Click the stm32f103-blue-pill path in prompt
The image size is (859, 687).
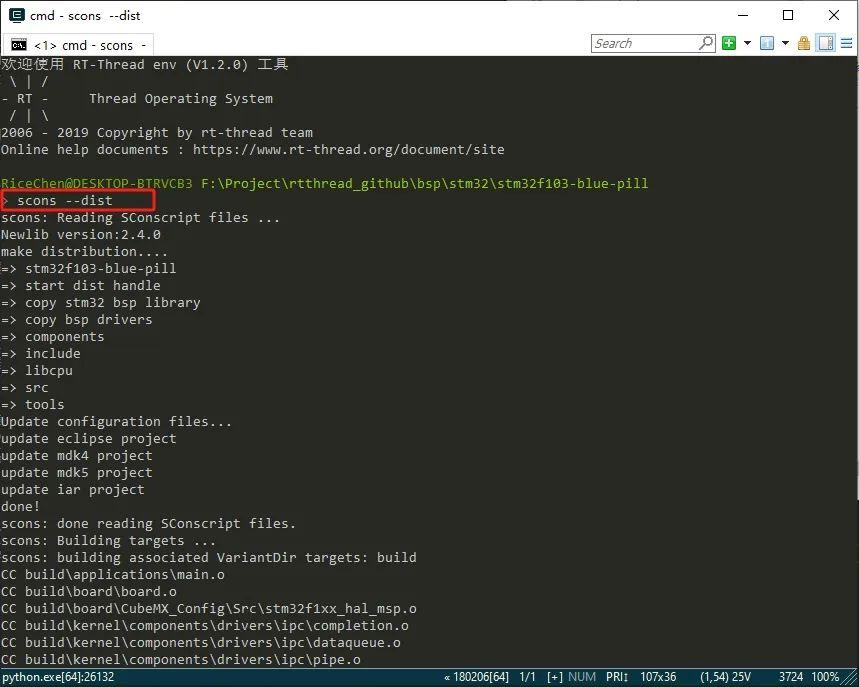point(572,184)
